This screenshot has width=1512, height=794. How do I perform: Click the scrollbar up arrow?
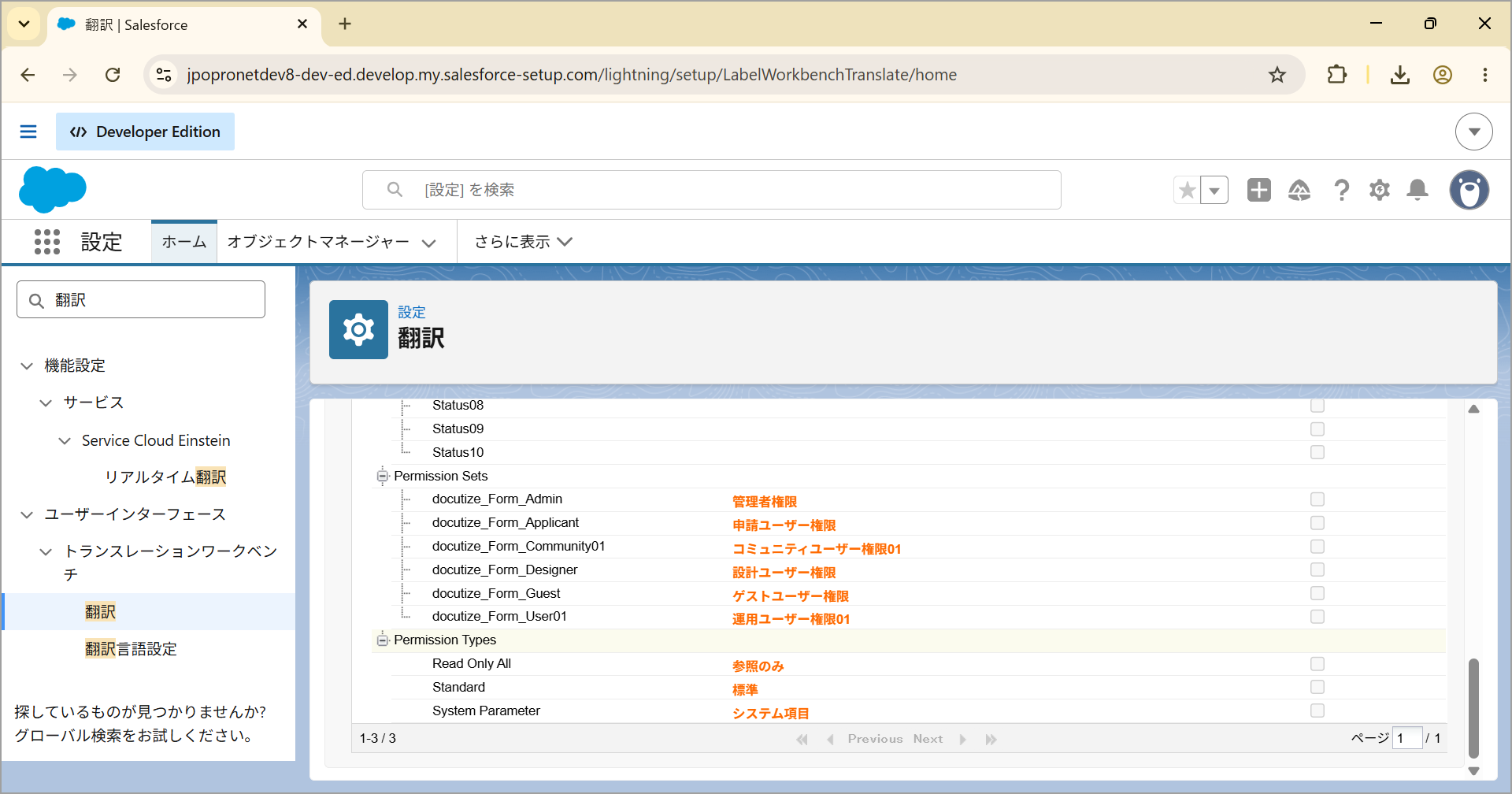pos(1474,409)
